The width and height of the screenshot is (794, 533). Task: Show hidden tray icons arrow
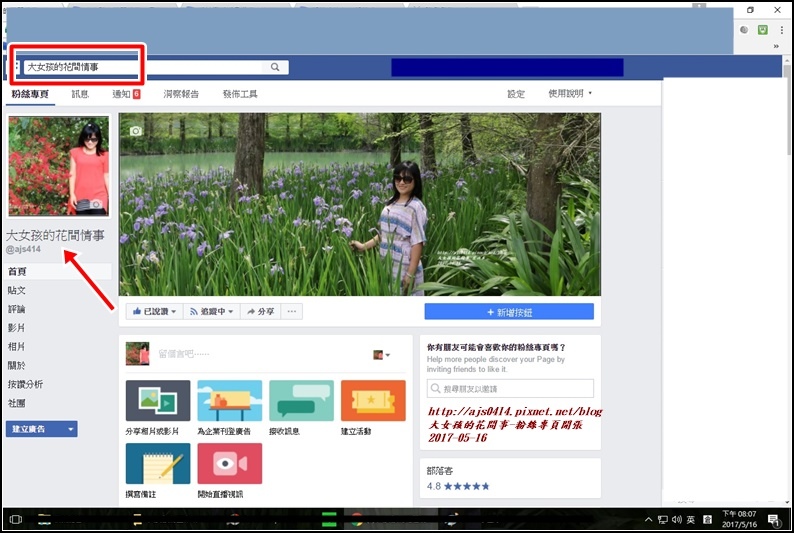click(649, 519)
